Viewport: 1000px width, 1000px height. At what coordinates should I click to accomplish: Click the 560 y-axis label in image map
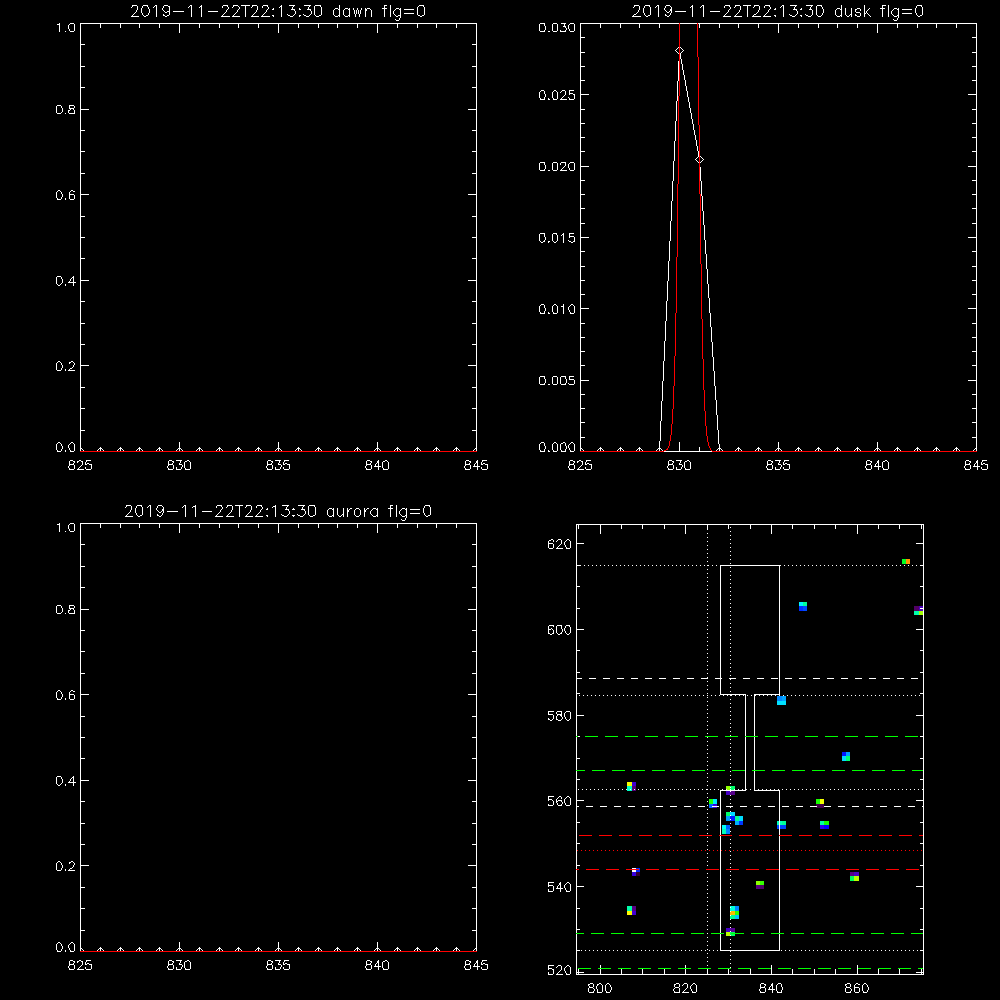pyautogui.click(x=558, y=802)
